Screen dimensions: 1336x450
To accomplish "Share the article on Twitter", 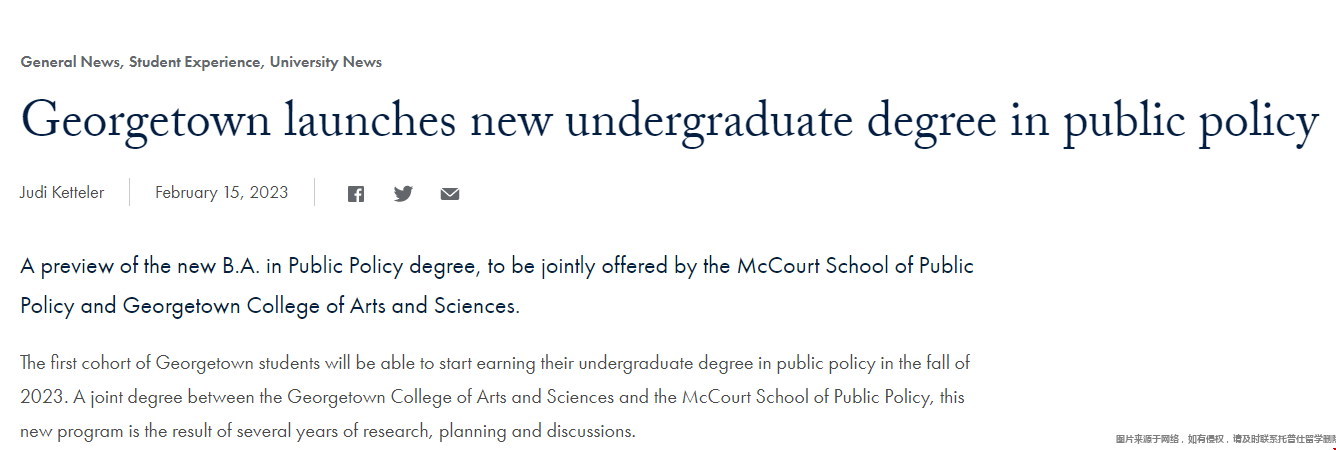I will tap(403, 194).
